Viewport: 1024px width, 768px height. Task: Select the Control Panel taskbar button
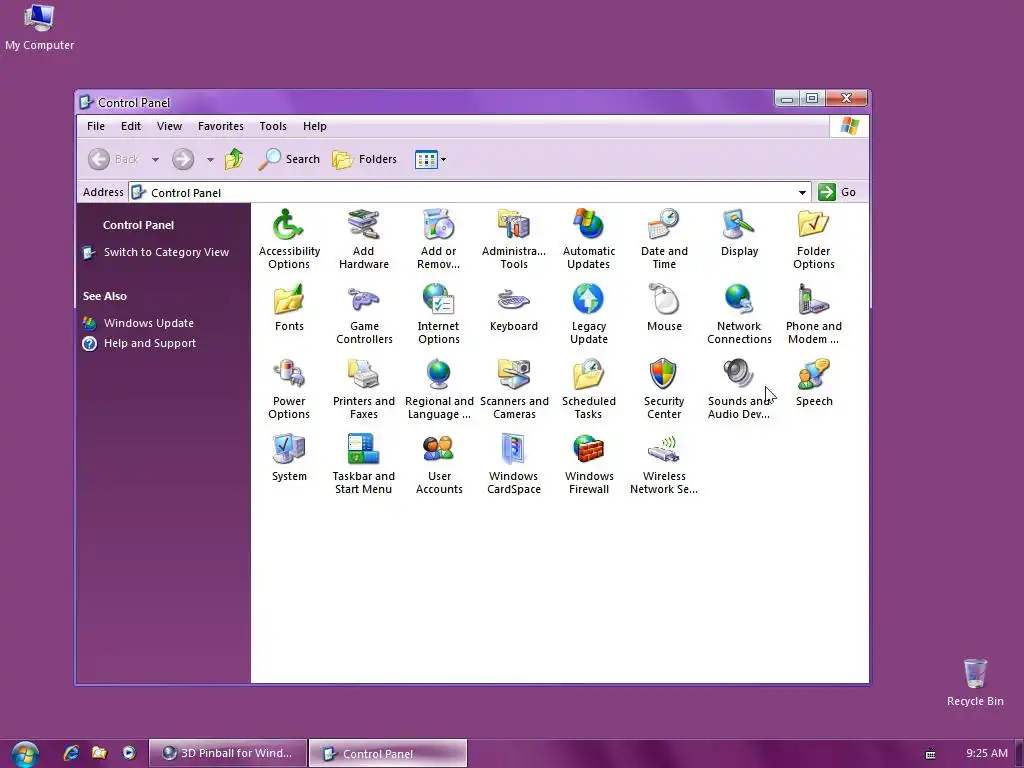tap(388, 753)
